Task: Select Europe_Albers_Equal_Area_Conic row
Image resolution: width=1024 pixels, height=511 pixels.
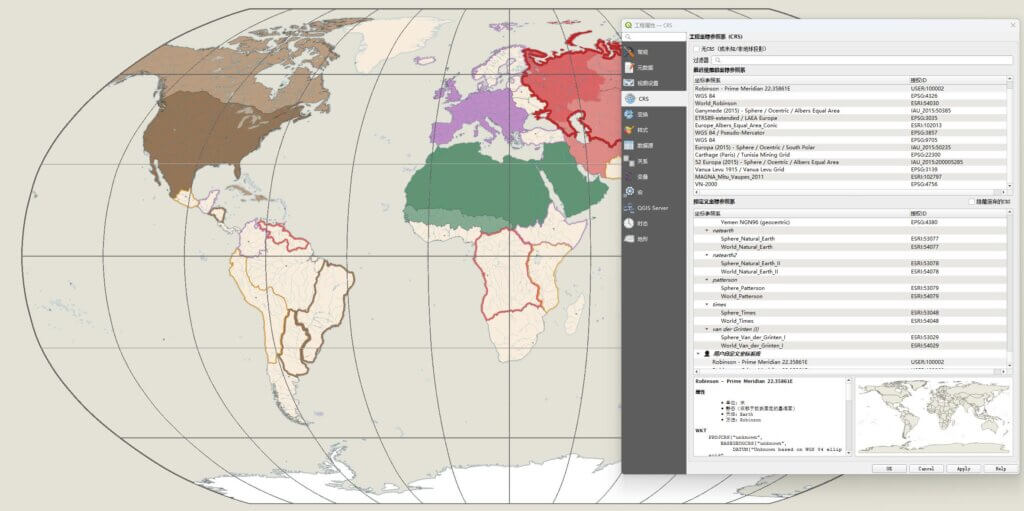Action: click(x=850, y=125)
